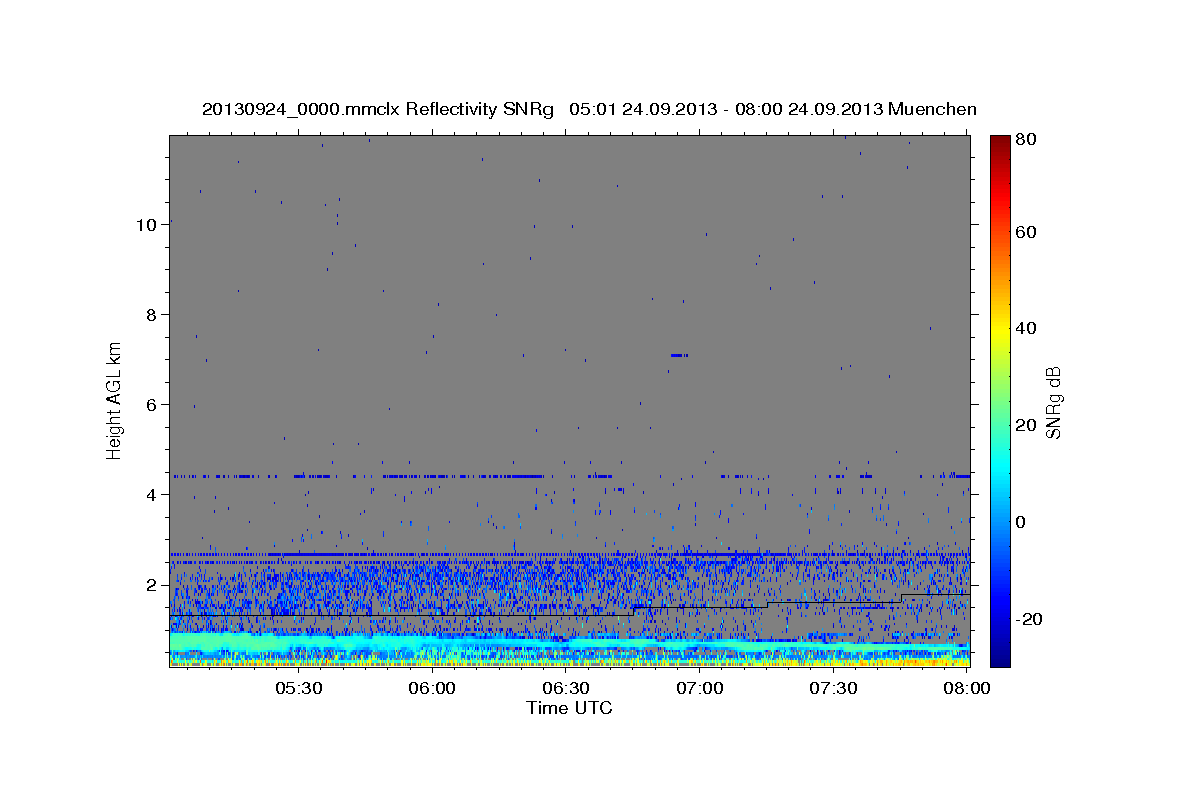Click the 'SNRg dB' colorbar label

[x=1053, y=401]
